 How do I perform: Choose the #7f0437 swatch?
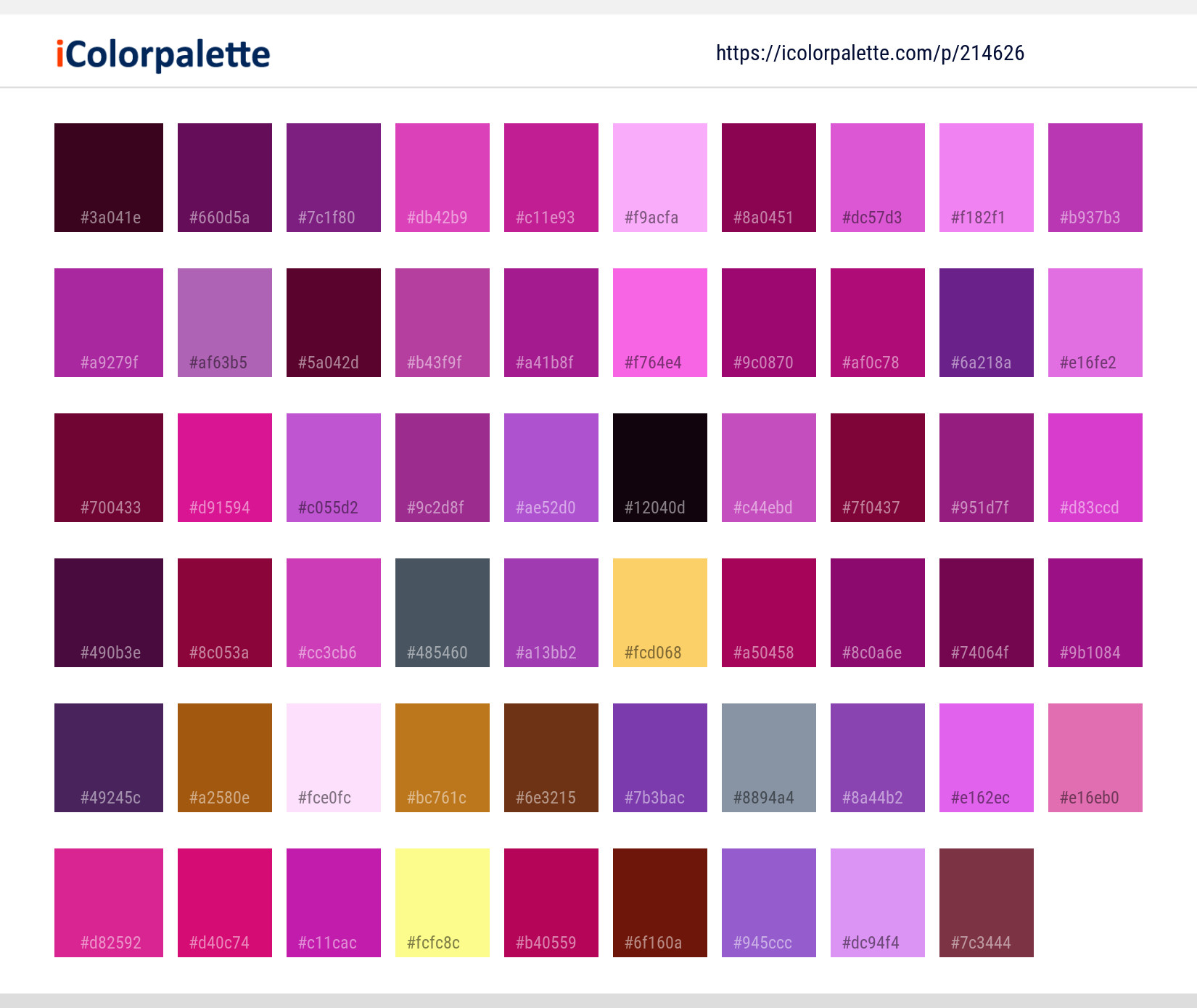pos(878,468)
